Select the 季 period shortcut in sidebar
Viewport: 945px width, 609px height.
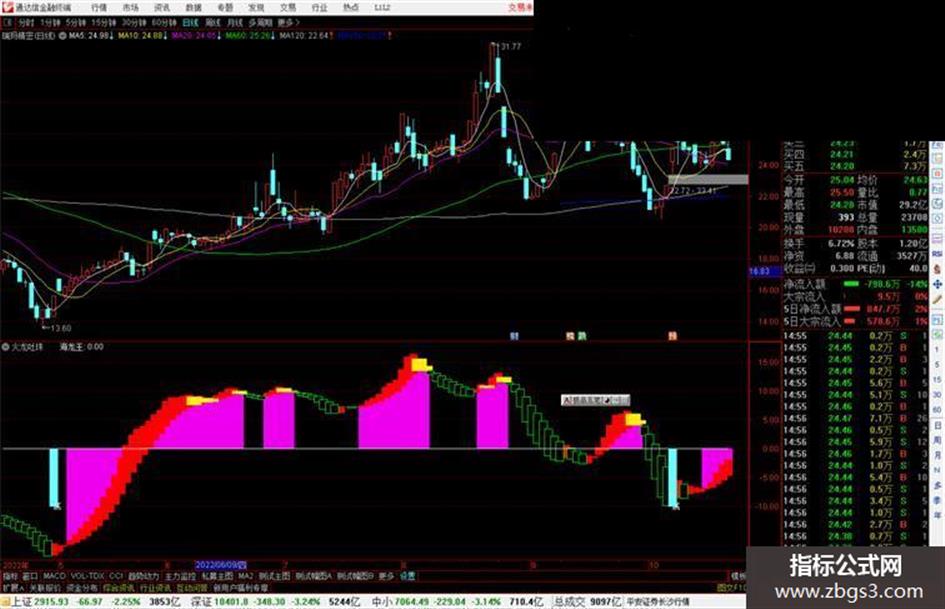pos(937,500)
